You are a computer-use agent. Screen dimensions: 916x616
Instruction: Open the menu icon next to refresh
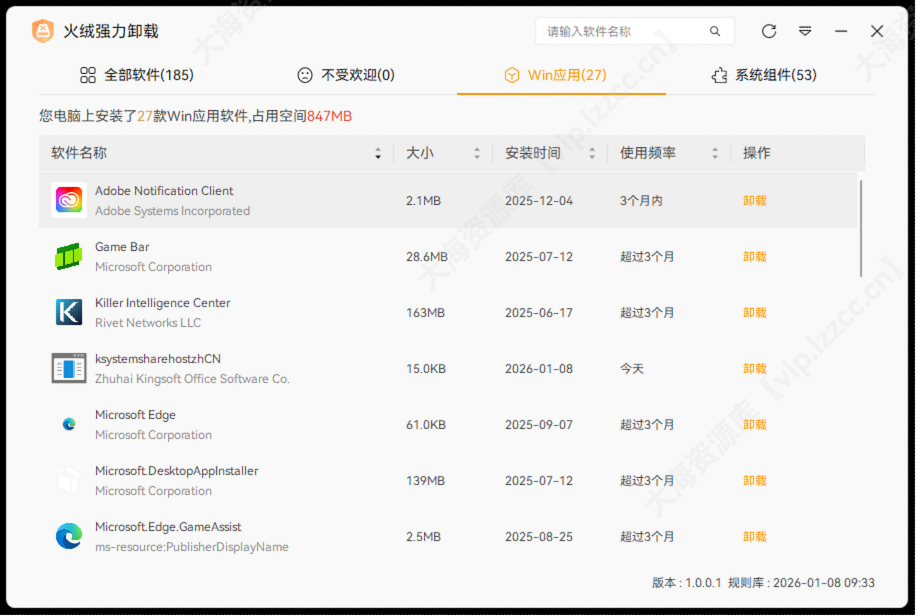805,31
